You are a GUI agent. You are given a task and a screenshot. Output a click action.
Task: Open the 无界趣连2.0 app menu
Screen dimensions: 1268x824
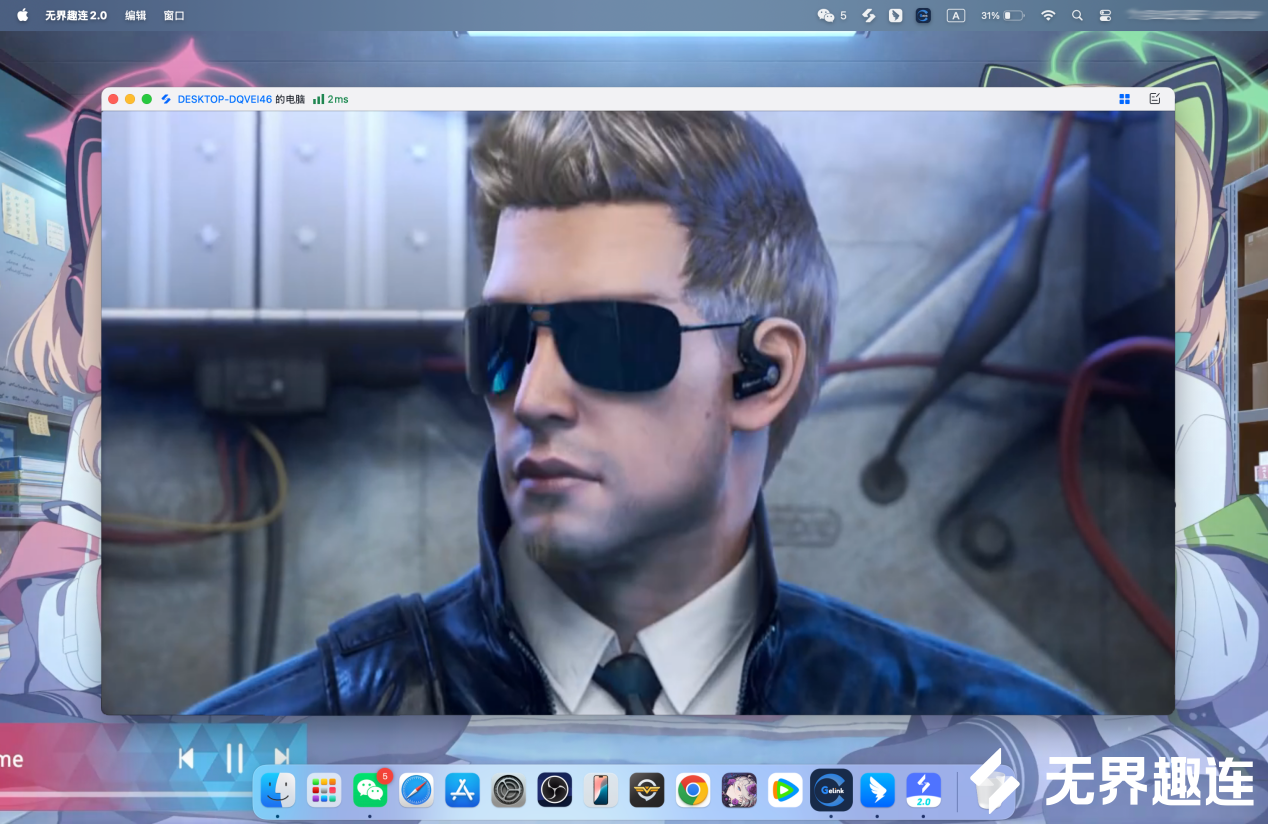(x=76, y=16)
